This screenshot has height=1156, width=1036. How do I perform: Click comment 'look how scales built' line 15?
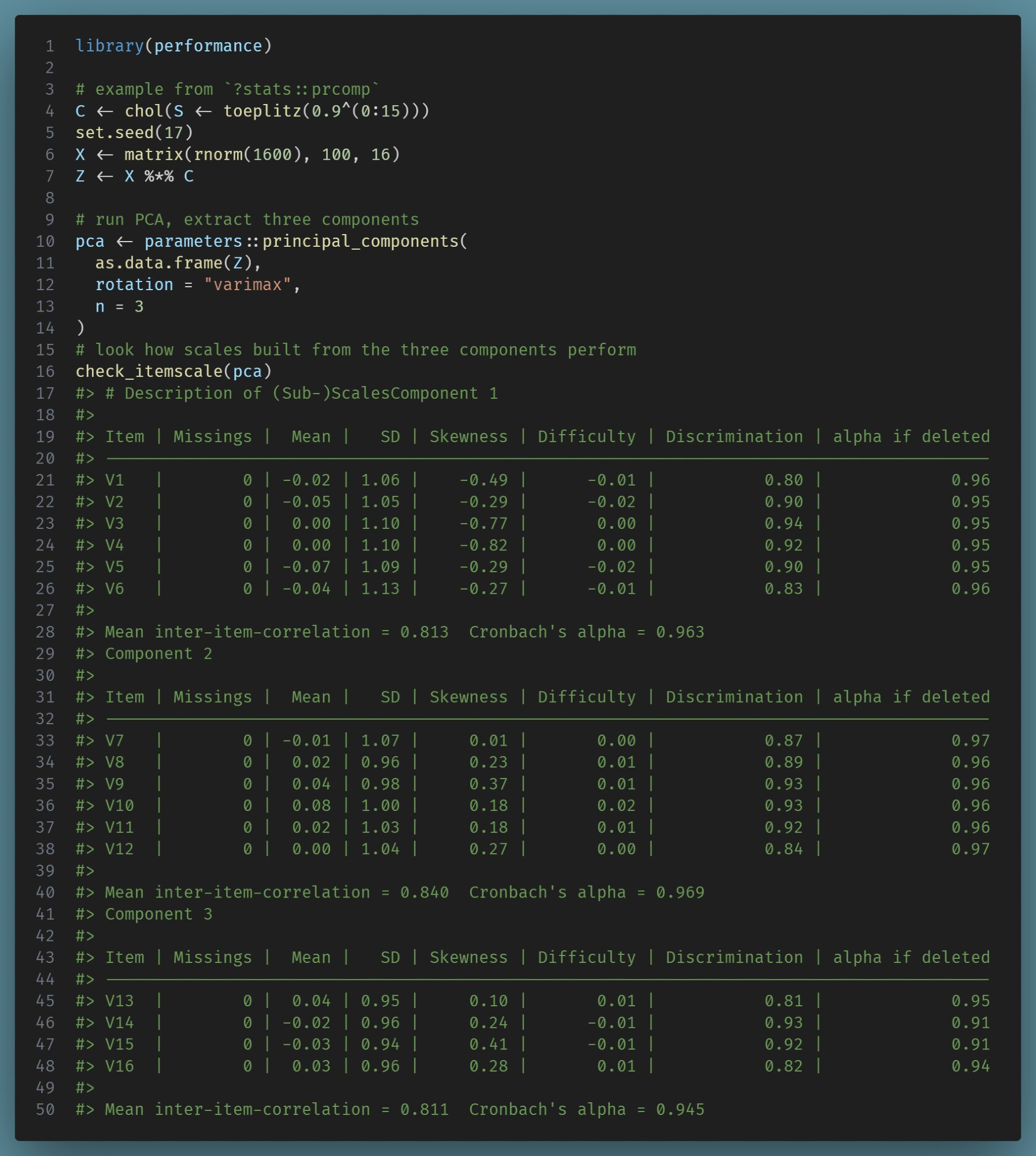[356, 350]
